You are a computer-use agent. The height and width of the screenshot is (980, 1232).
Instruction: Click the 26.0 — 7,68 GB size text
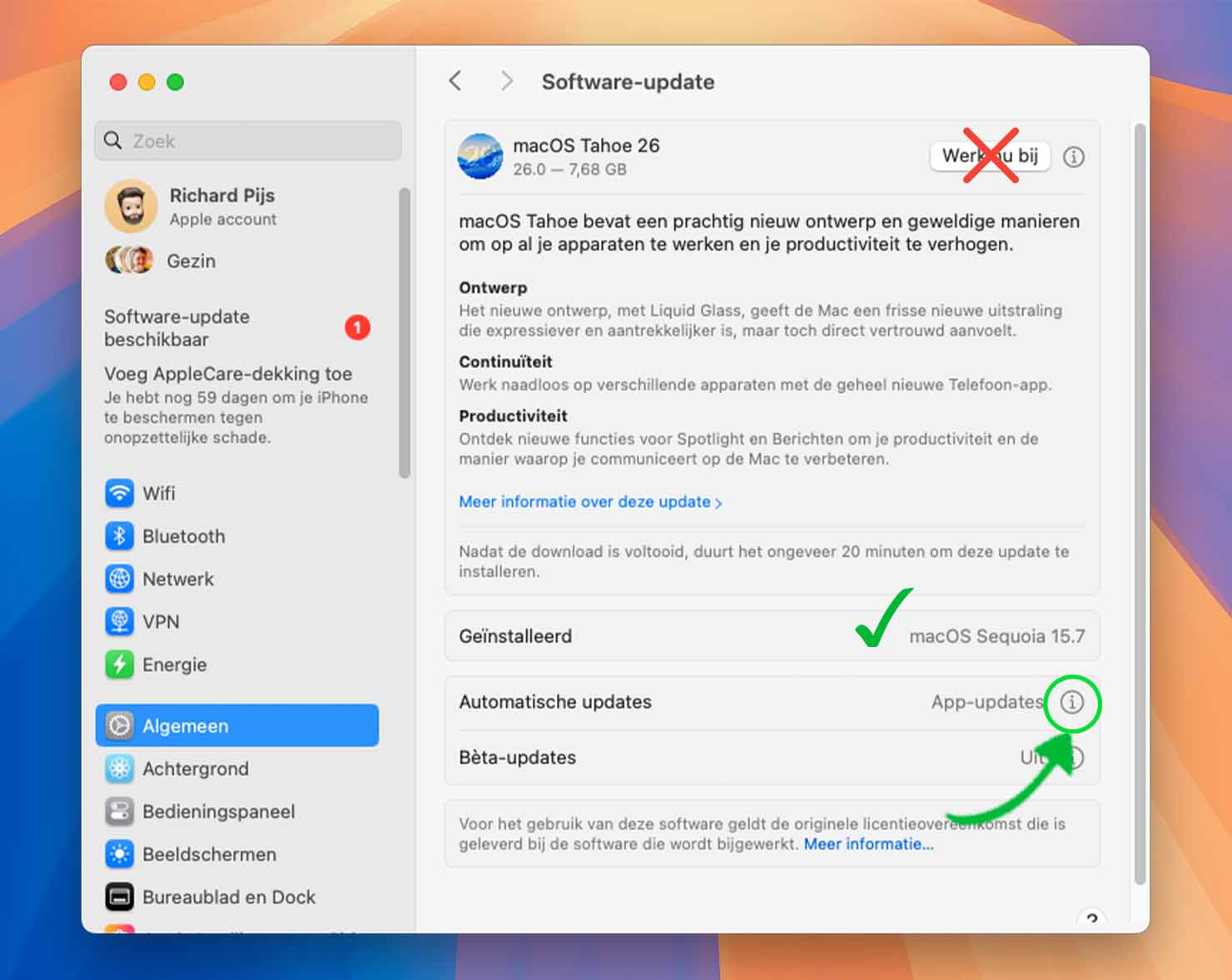click(x=569, y=169)
